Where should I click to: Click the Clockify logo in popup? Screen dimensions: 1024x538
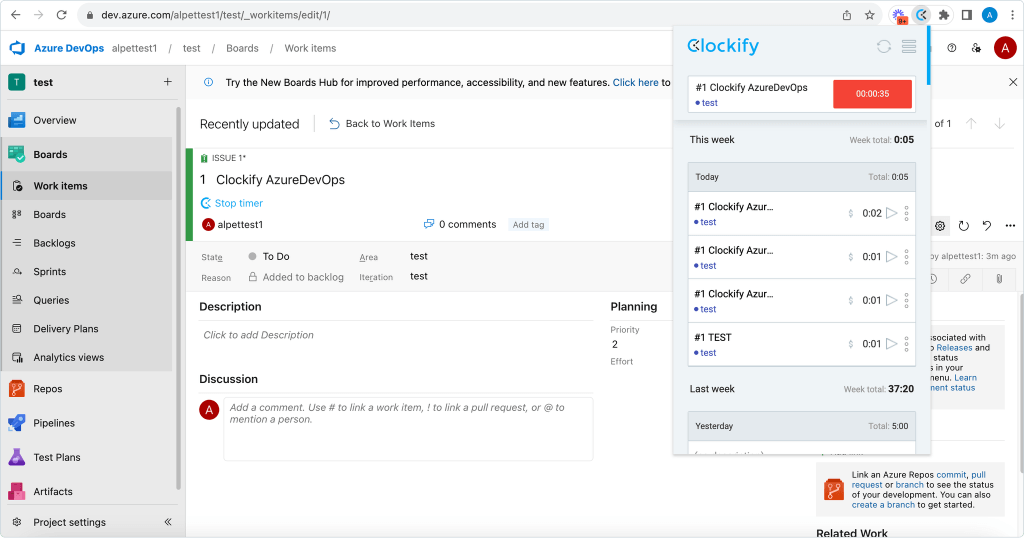(x=723, y=46)
